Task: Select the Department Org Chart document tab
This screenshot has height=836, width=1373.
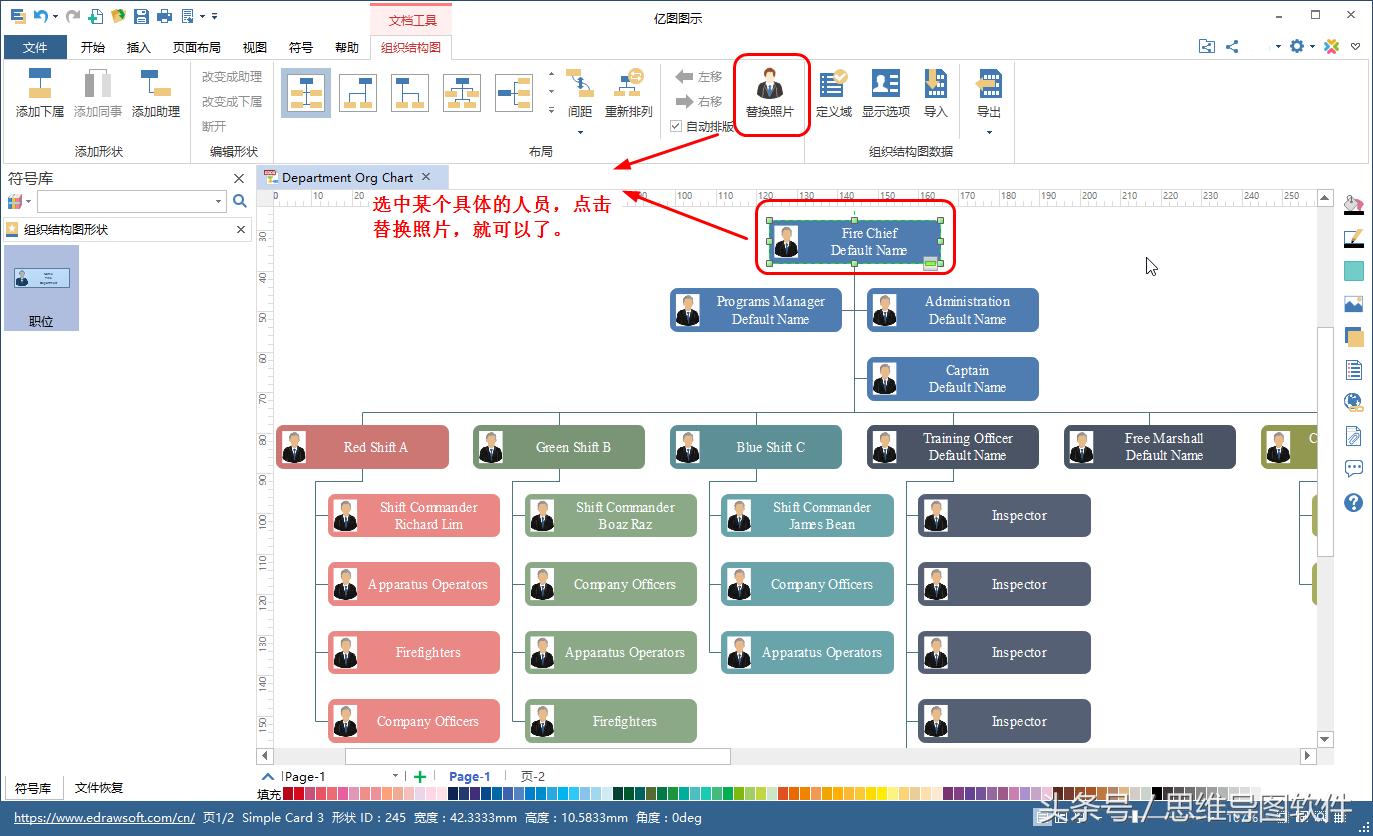Action: (x=348, y=177)
